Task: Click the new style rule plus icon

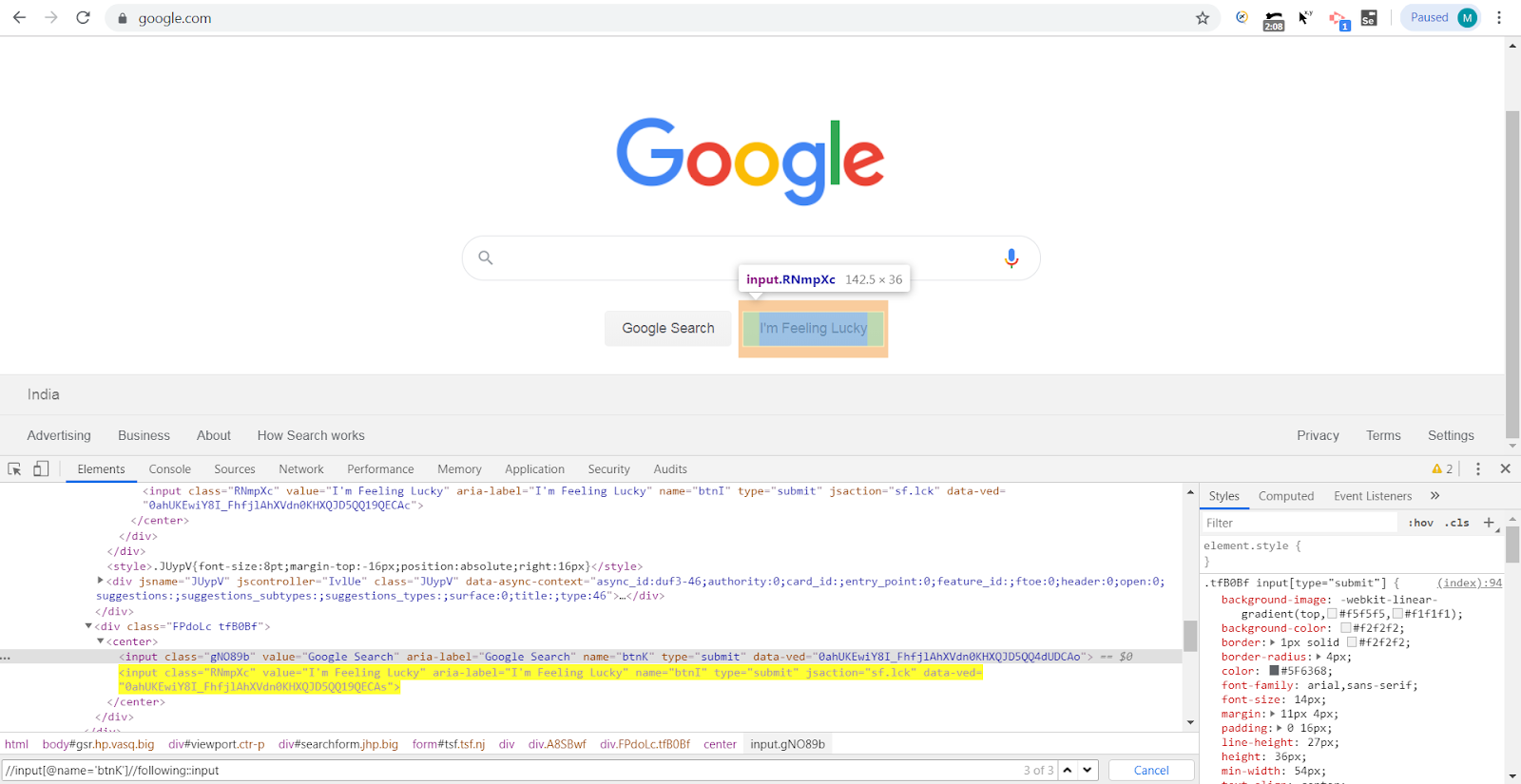Action: click(1489, 523)
